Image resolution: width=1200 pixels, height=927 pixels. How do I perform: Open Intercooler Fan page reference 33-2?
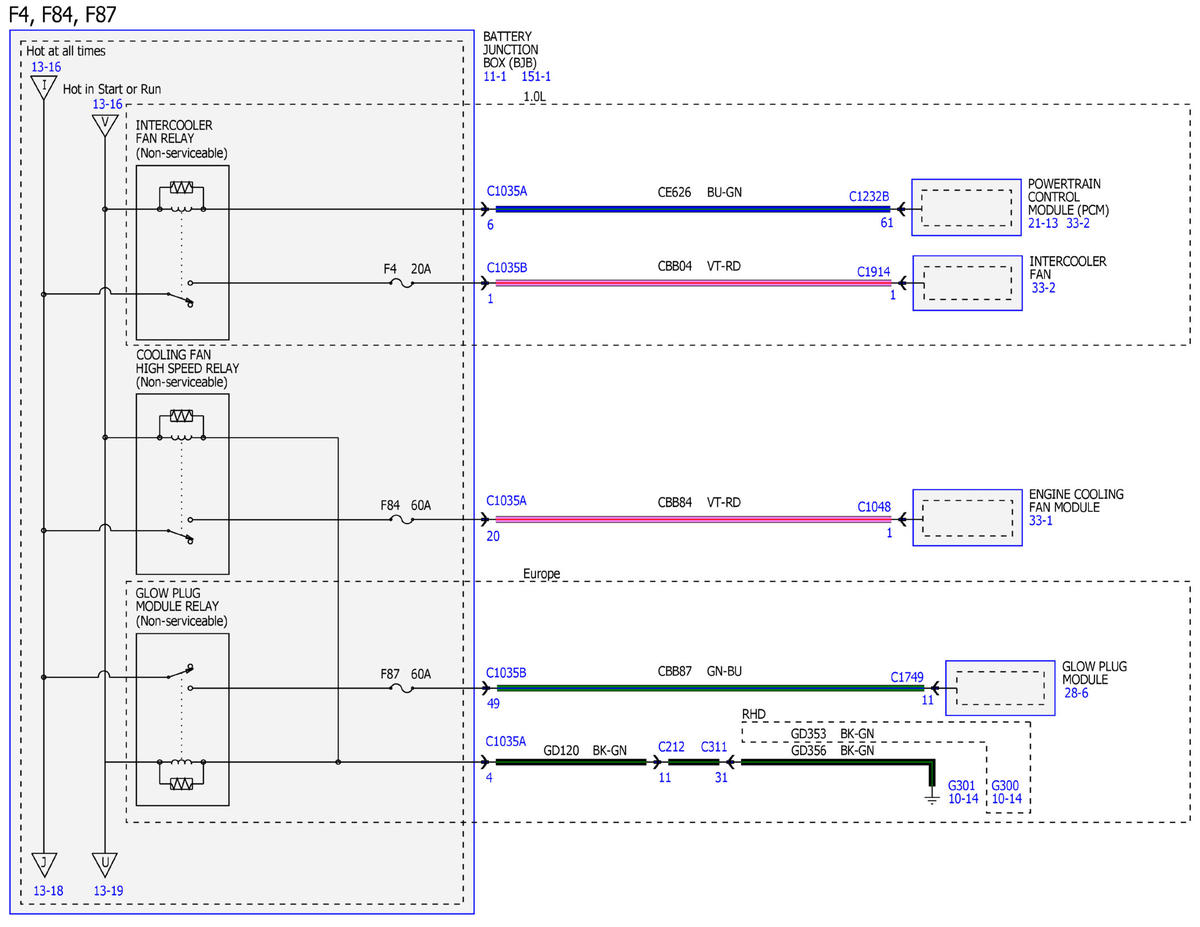1044,288
